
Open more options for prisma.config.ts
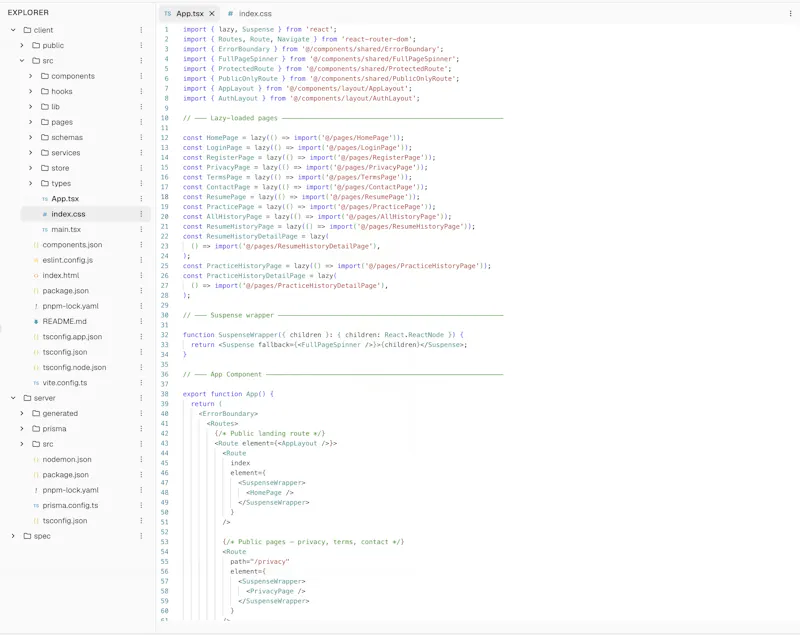(141, 505)
